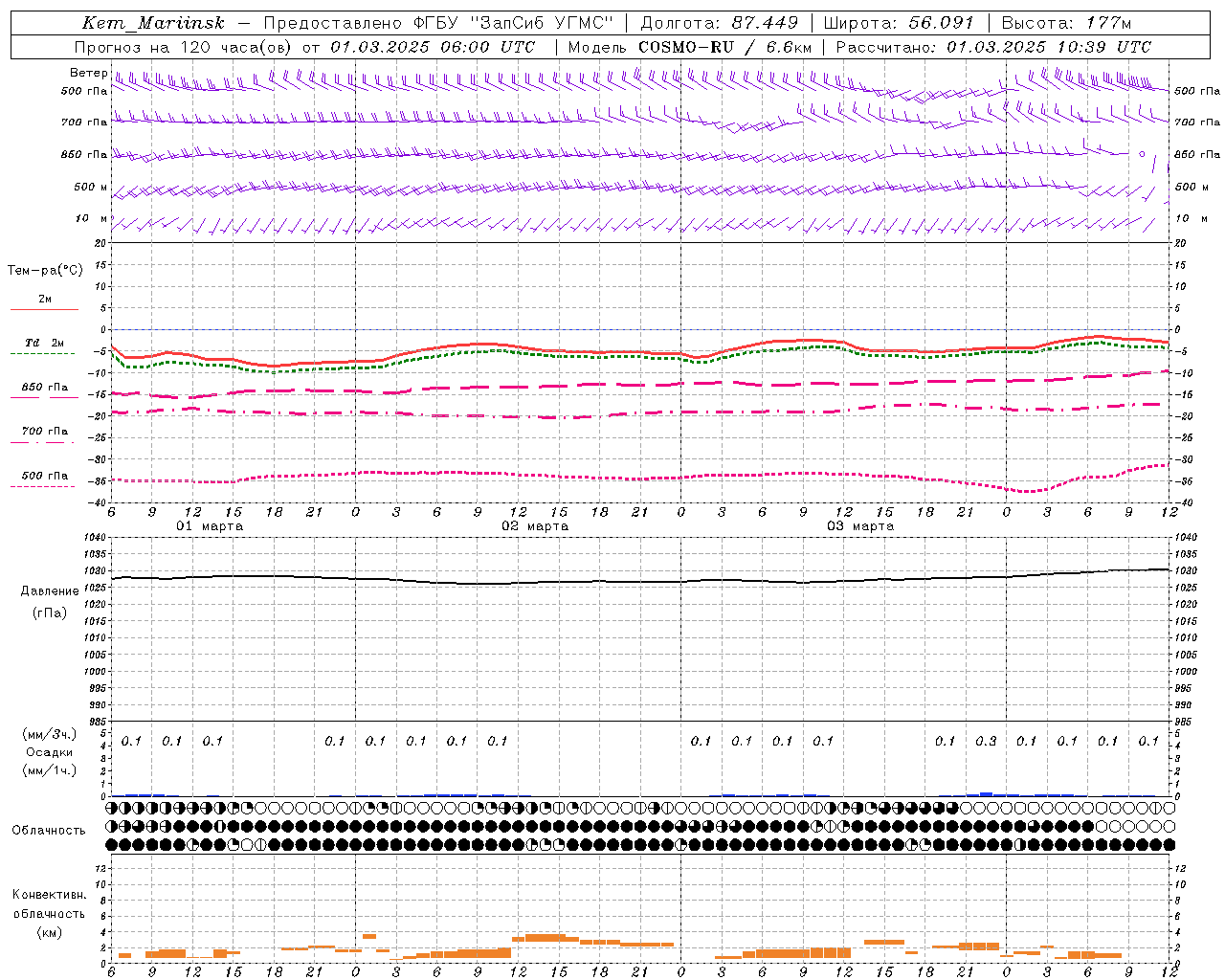The image size is (1225, 980).
Task: Click the '(мм/3ч.)' precipitation unit label
Action: [49, 734]
